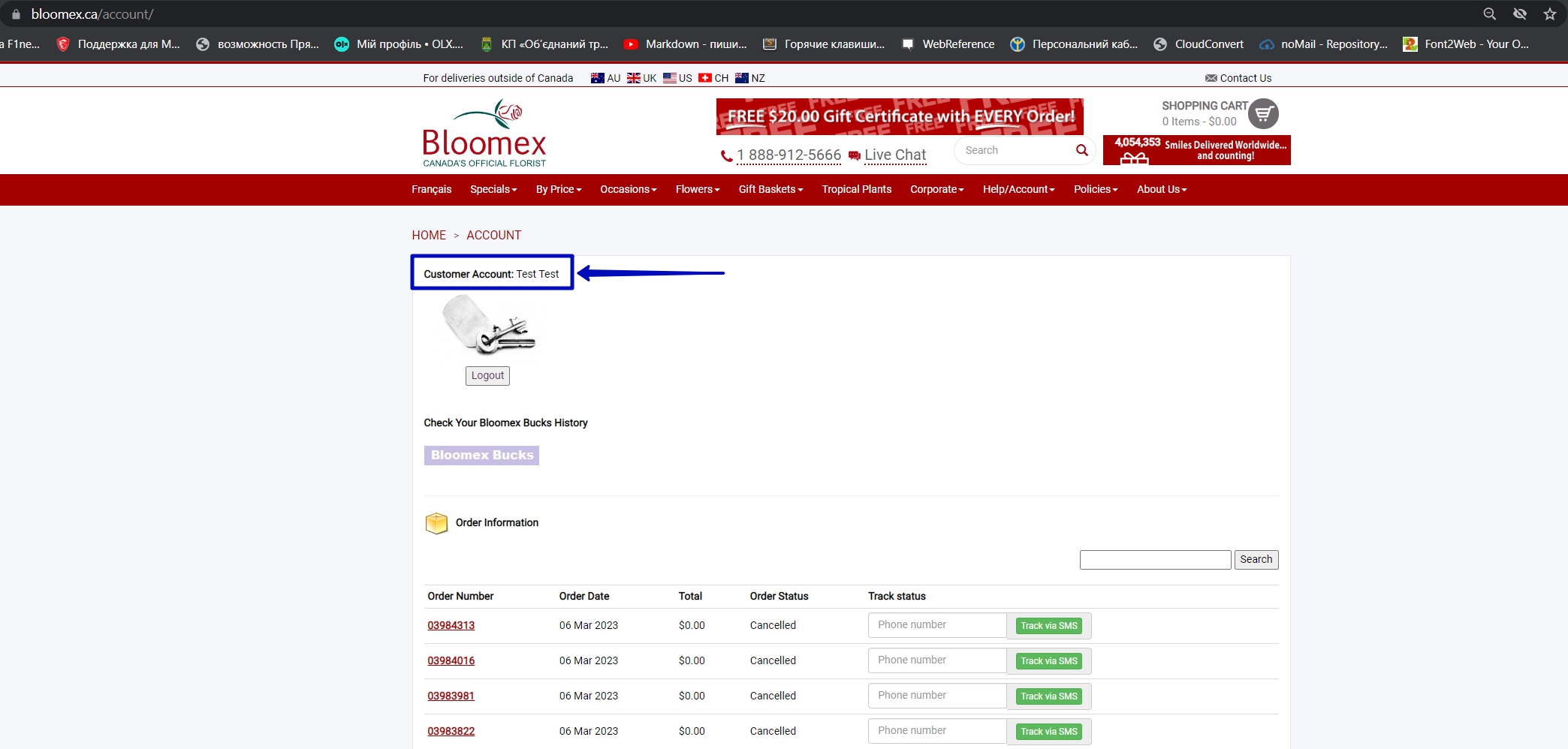Open the About Us dropdown
This screenshot has height=749, width=1568.
tap(1162, 190)
